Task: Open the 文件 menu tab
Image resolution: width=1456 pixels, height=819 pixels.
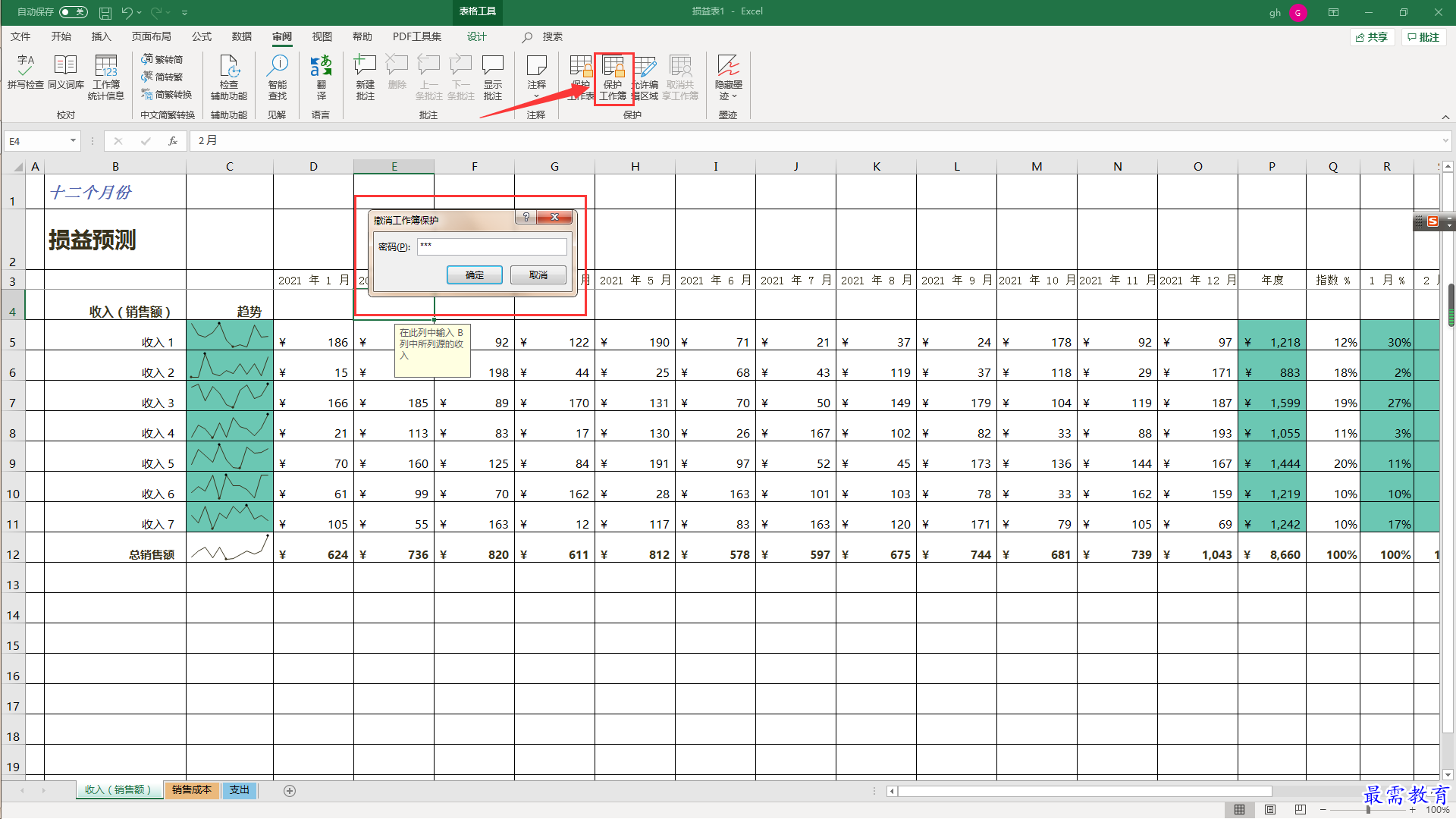Action: (20, 36)
